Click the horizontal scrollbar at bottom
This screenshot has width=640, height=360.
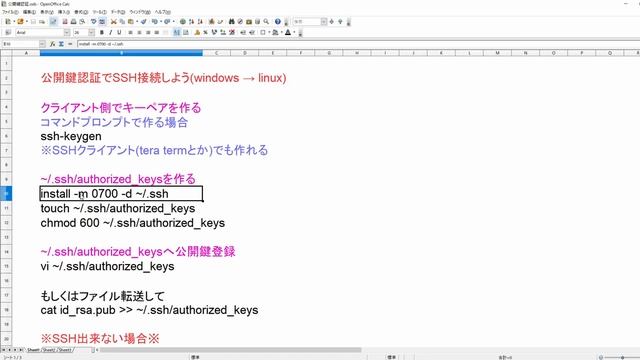[x=231, y=350]
